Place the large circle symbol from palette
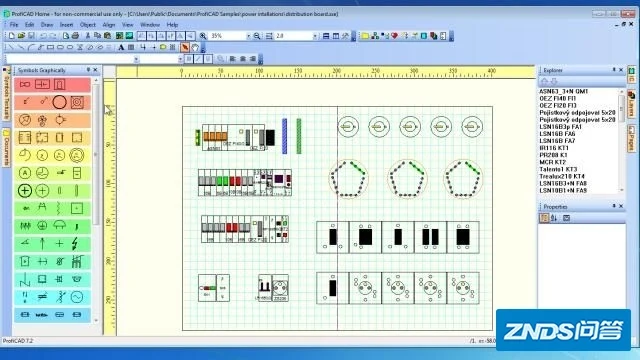640x360 pixels. 59,102
